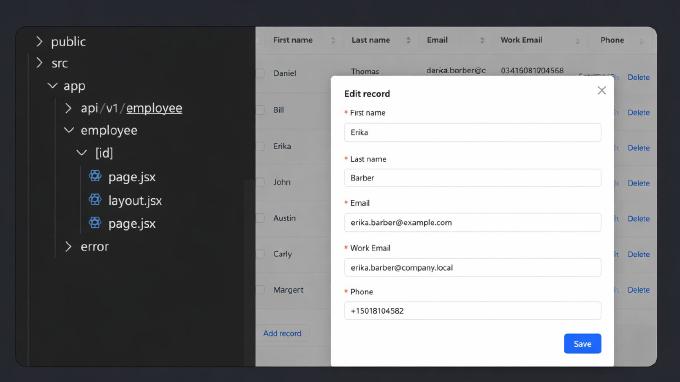Click the name Daniel in the table
This screenshot has height=382, width=680.
285,73
